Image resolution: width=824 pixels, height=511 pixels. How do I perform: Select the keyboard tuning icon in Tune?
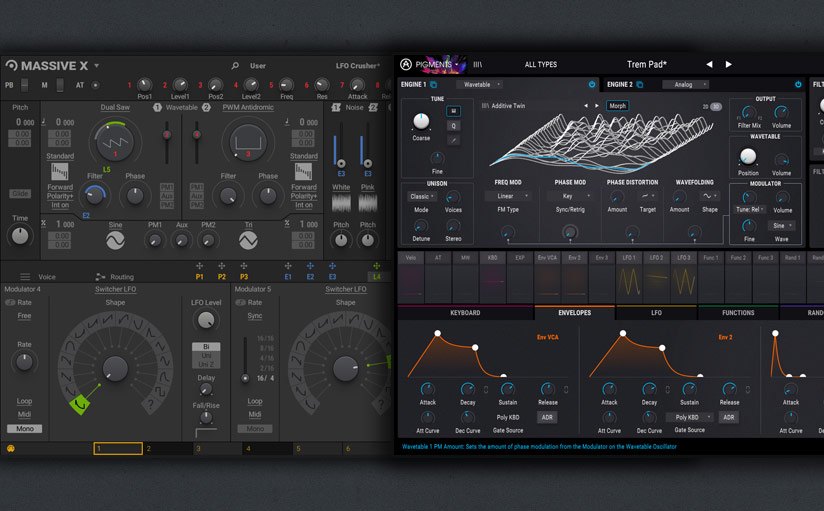pos(453,111)
